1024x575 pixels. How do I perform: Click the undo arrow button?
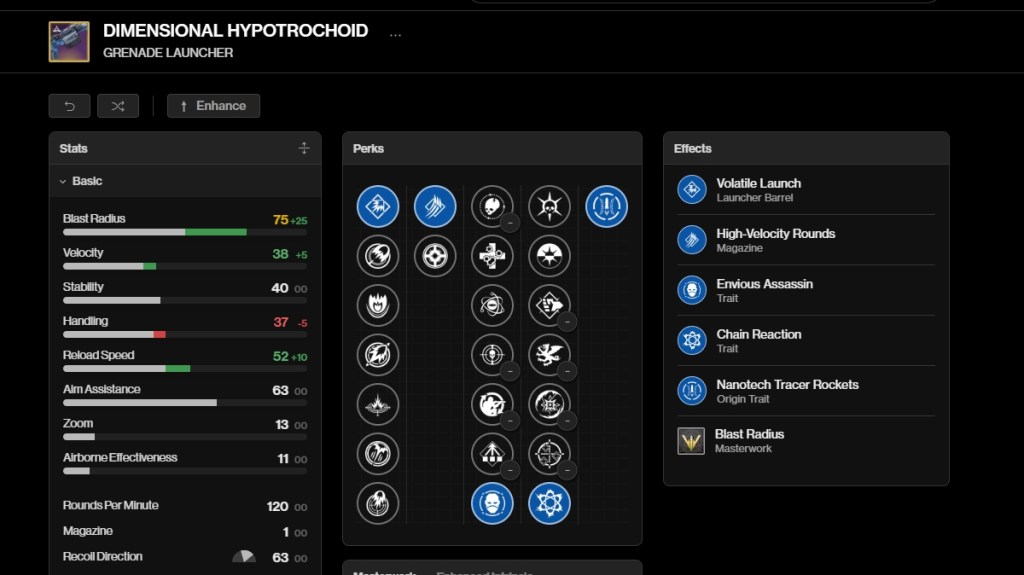coord(69,106)
